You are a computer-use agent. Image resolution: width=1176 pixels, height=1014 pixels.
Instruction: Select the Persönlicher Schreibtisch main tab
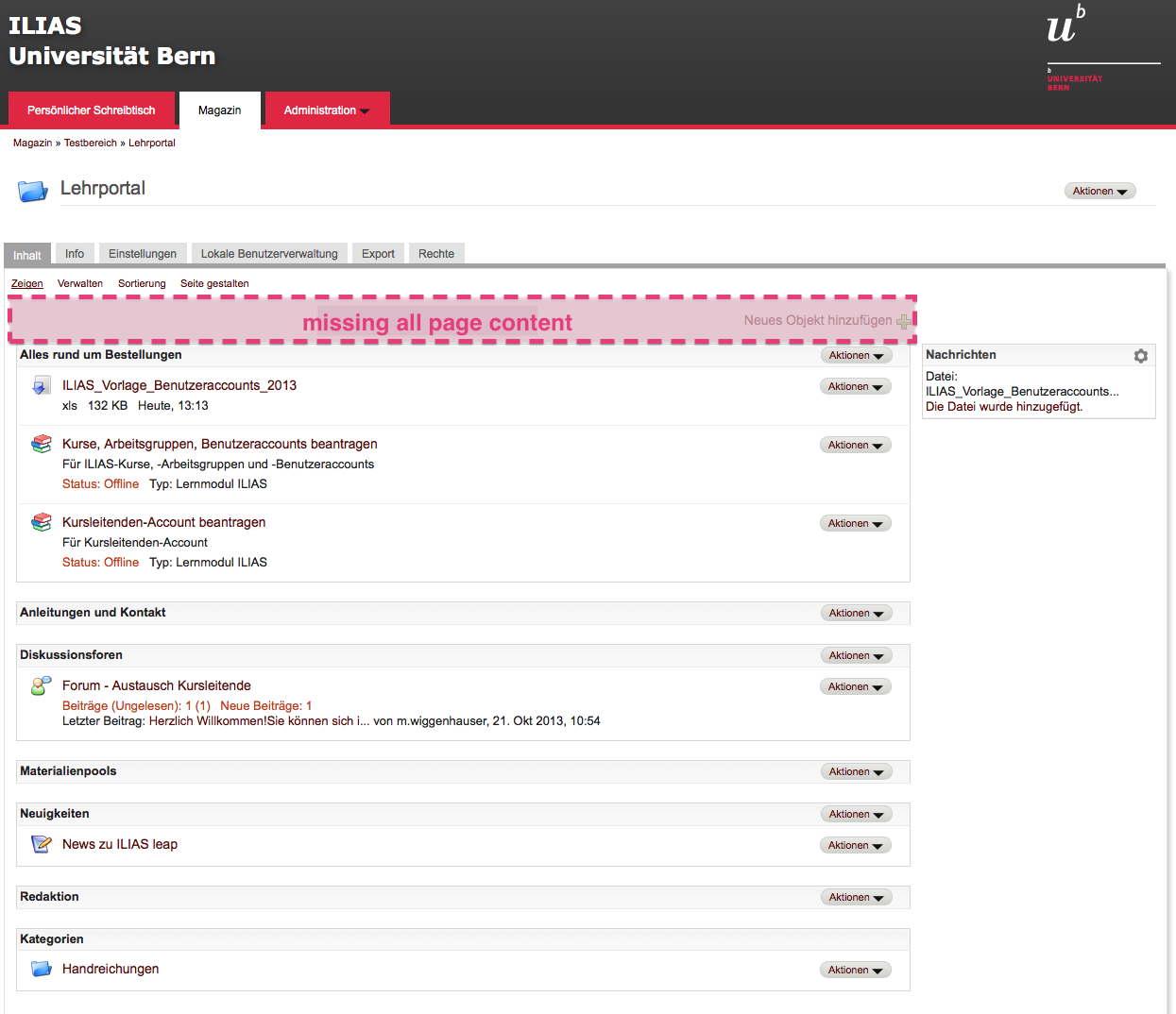tap(92, 110)
